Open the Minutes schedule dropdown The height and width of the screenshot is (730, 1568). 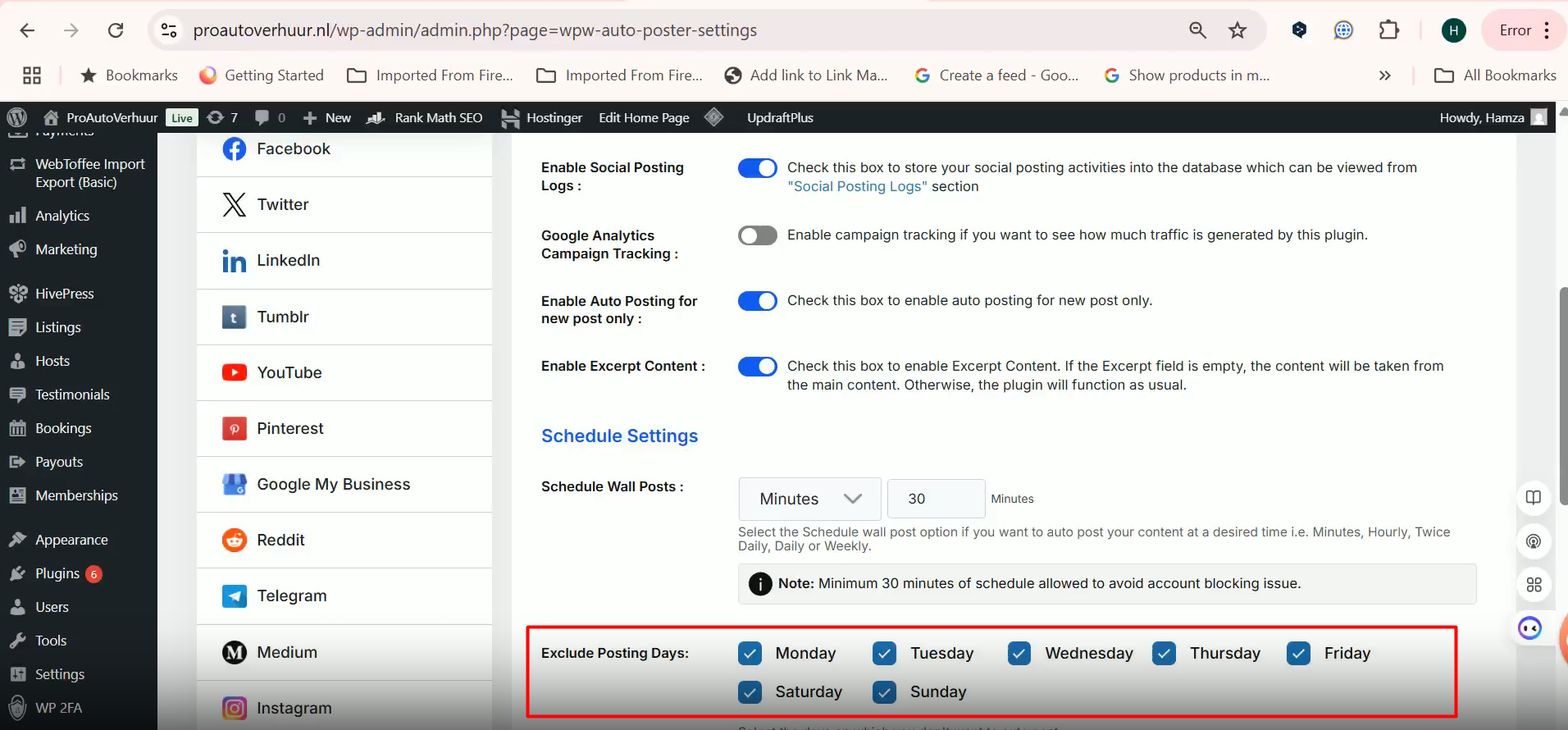[809, 499]
